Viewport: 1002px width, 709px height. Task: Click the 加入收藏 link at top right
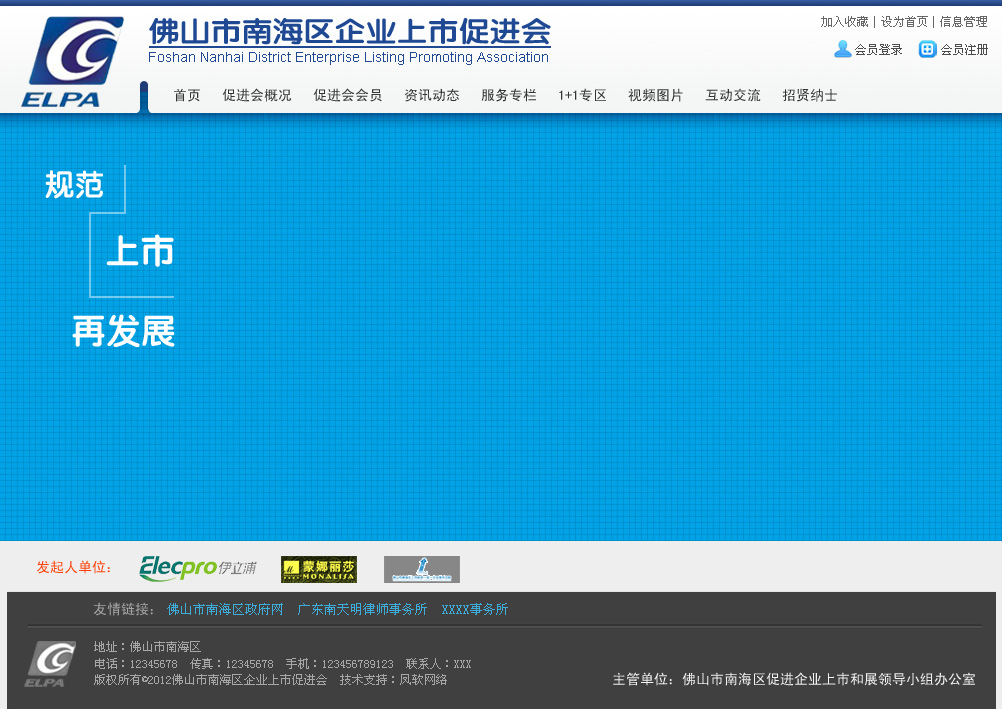(844, 22)
